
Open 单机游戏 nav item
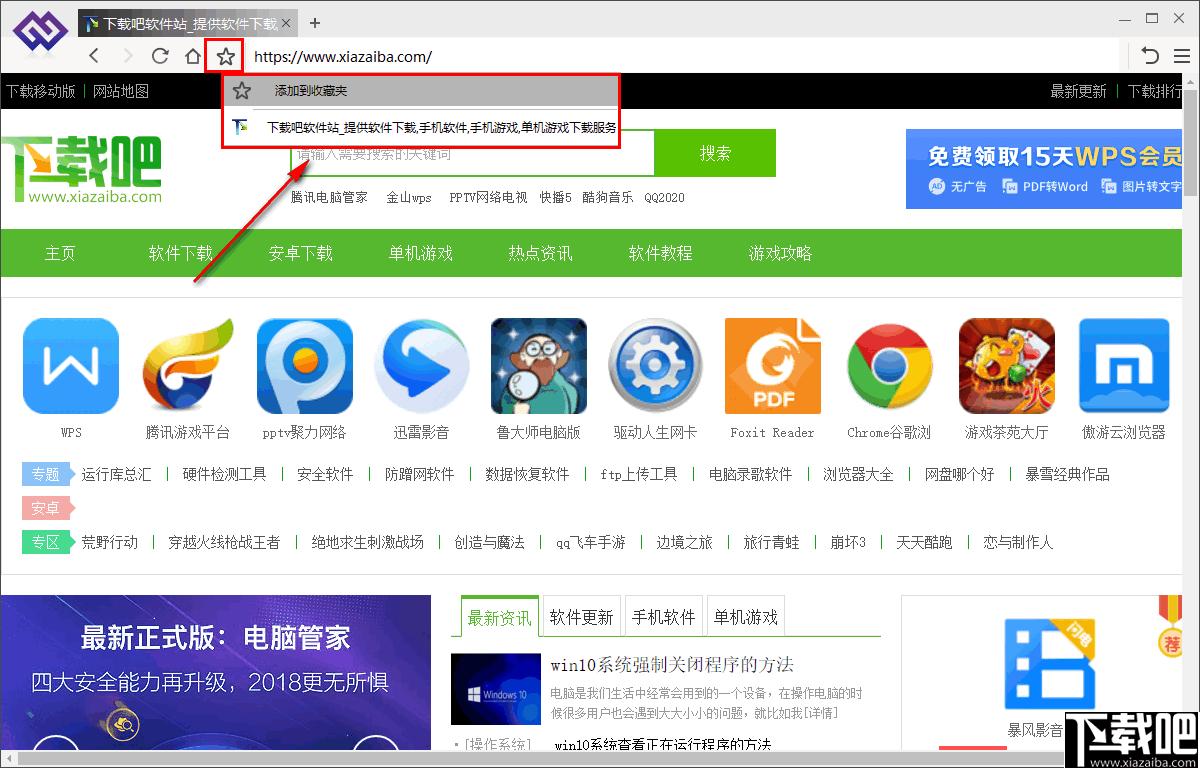point(421,253)
